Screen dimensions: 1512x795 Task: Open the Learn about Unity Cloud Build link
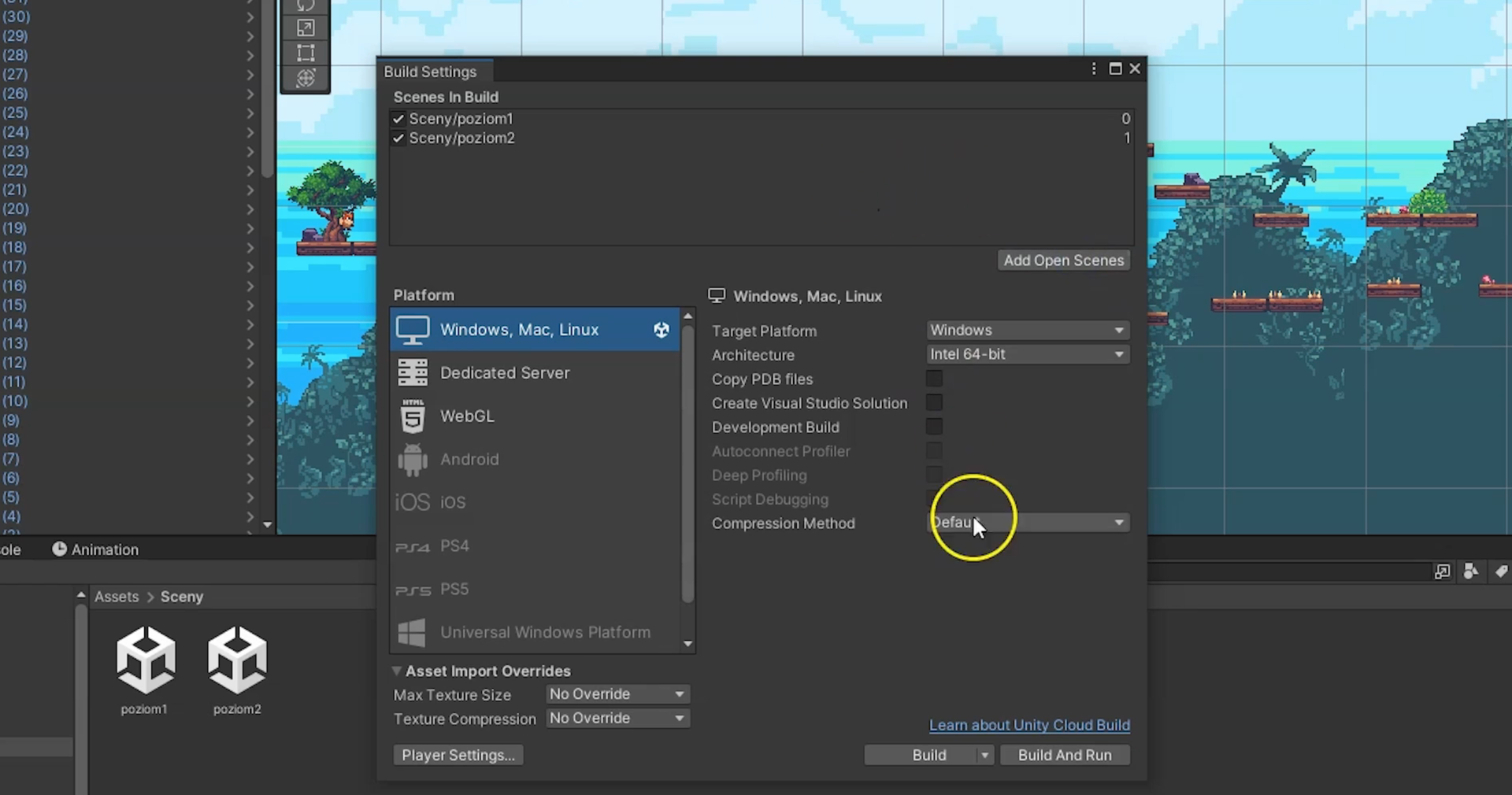click(1028, 726)
